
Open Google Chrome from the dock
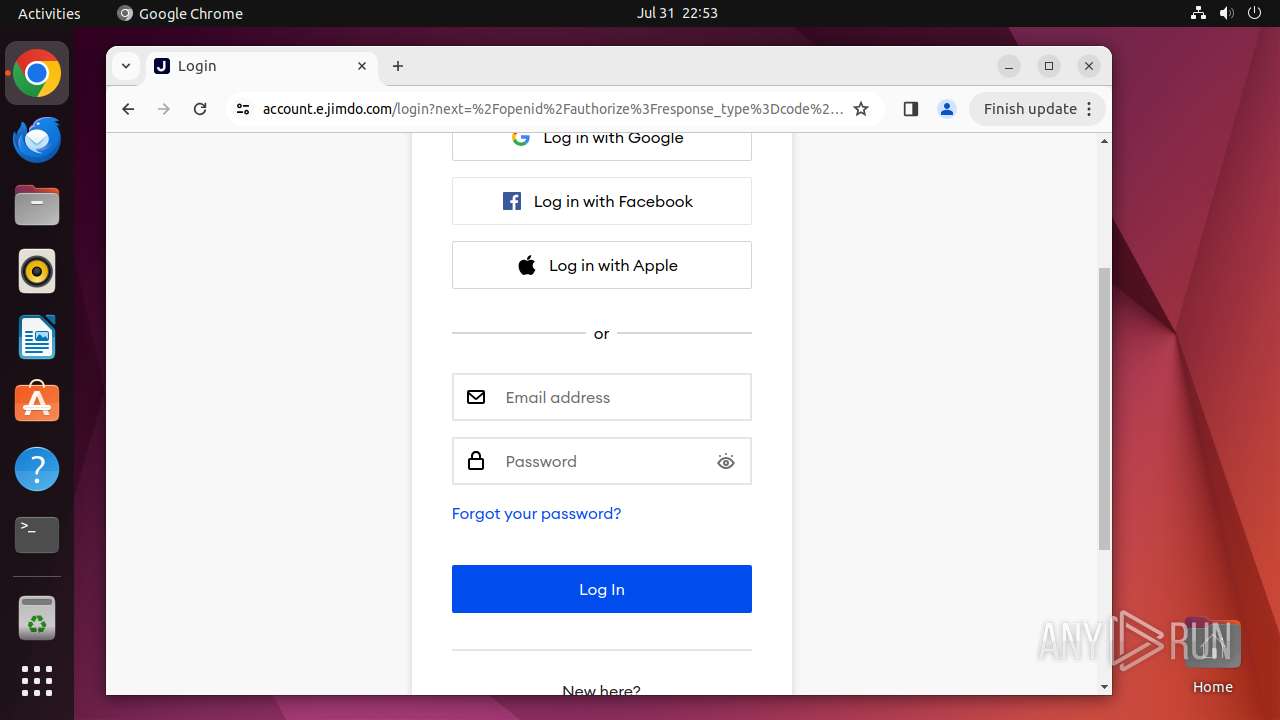tap(37, 74)
